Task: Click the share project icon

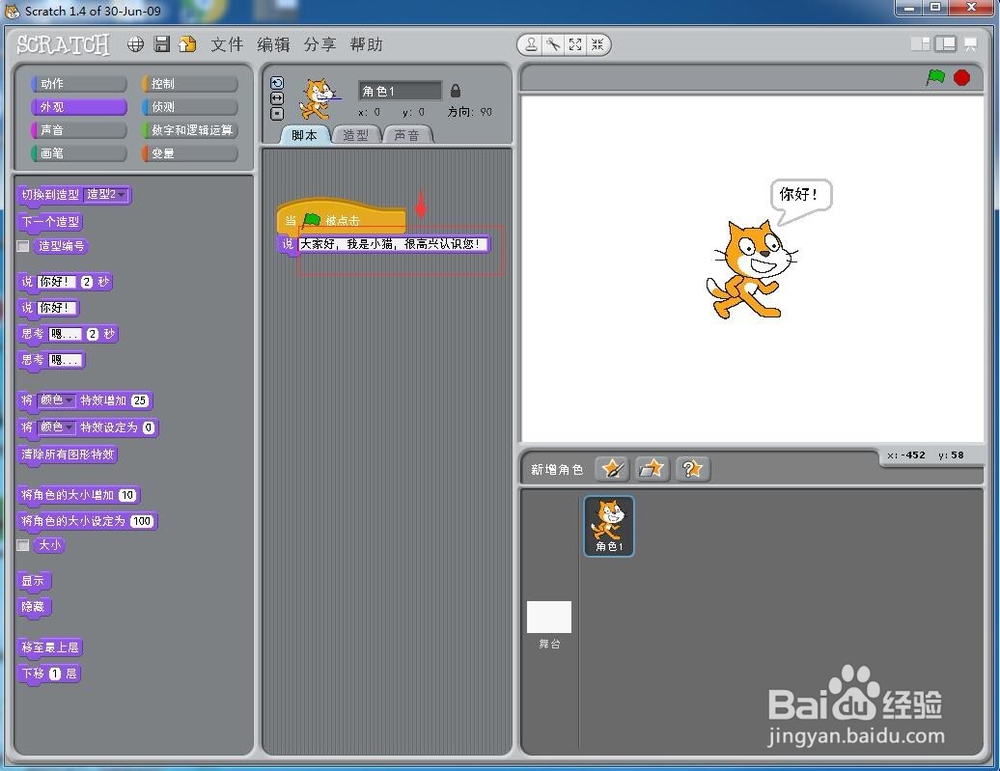Action: 188,44
